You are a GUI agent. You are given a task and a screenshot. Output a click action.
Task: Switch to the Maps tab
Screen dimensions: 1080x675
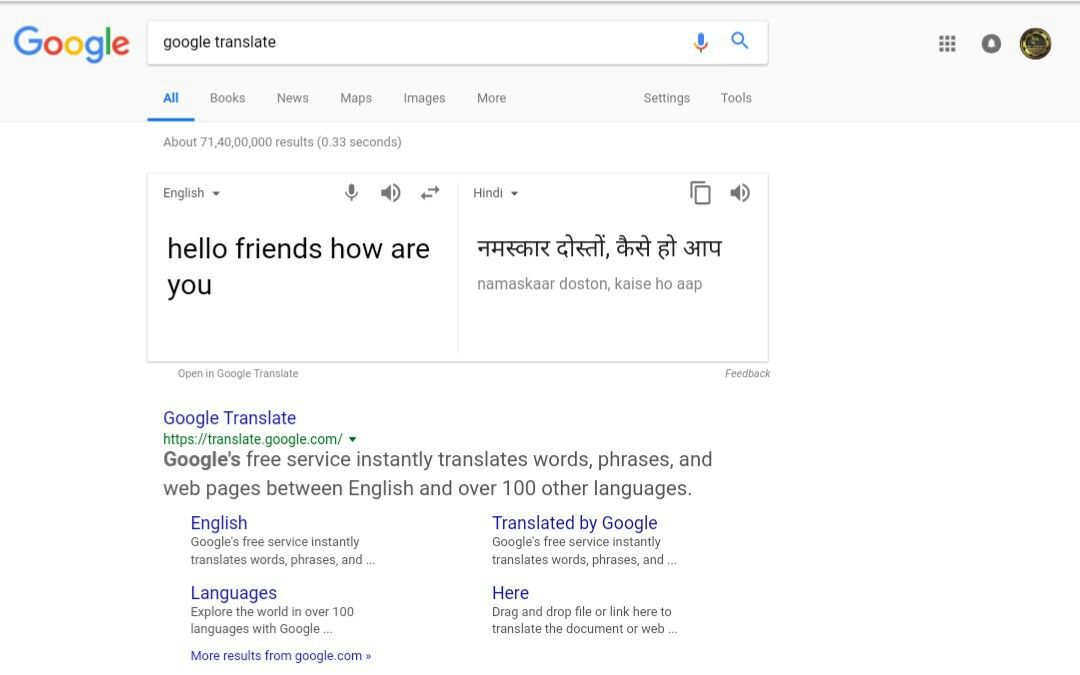point(356,98)
